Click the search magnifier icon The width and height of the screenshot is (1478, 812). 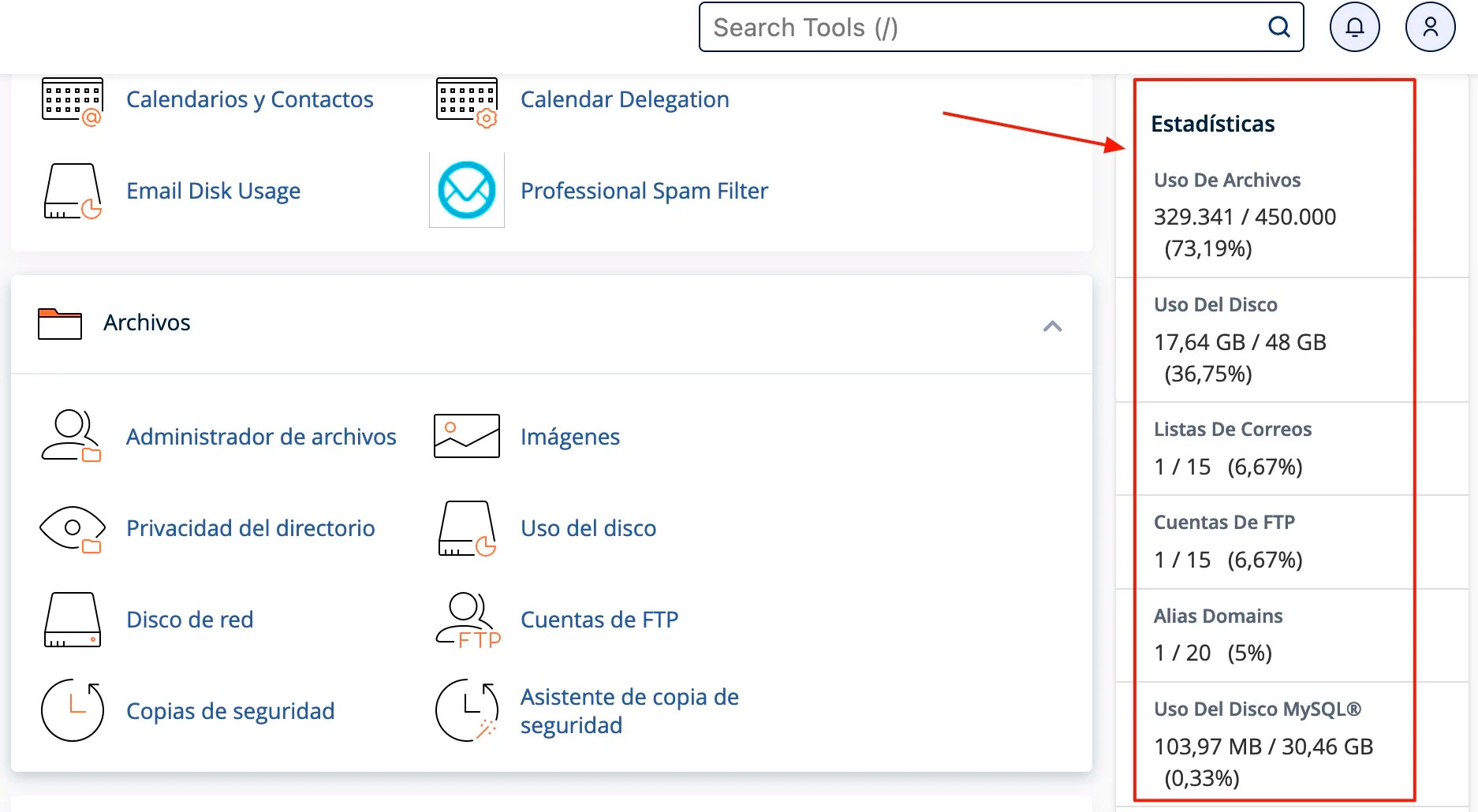(1278, 28)
